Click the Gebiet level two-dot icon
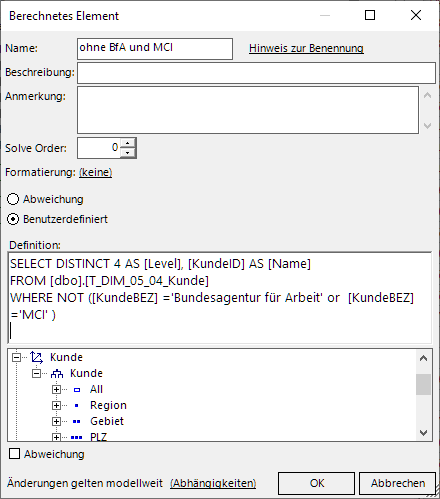 (x=77, y=422)
